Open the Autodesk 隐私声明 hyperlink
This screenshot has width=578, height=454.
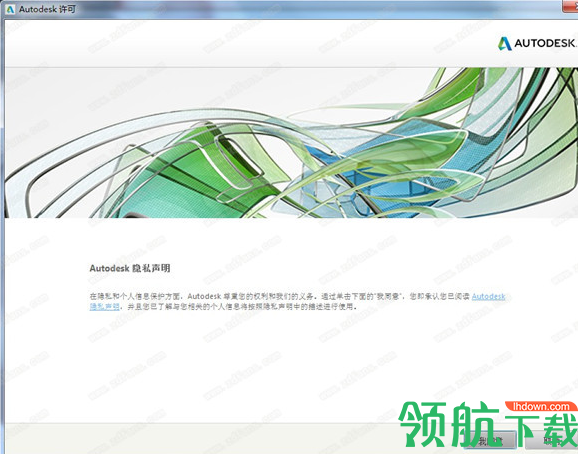click(488, 297)
